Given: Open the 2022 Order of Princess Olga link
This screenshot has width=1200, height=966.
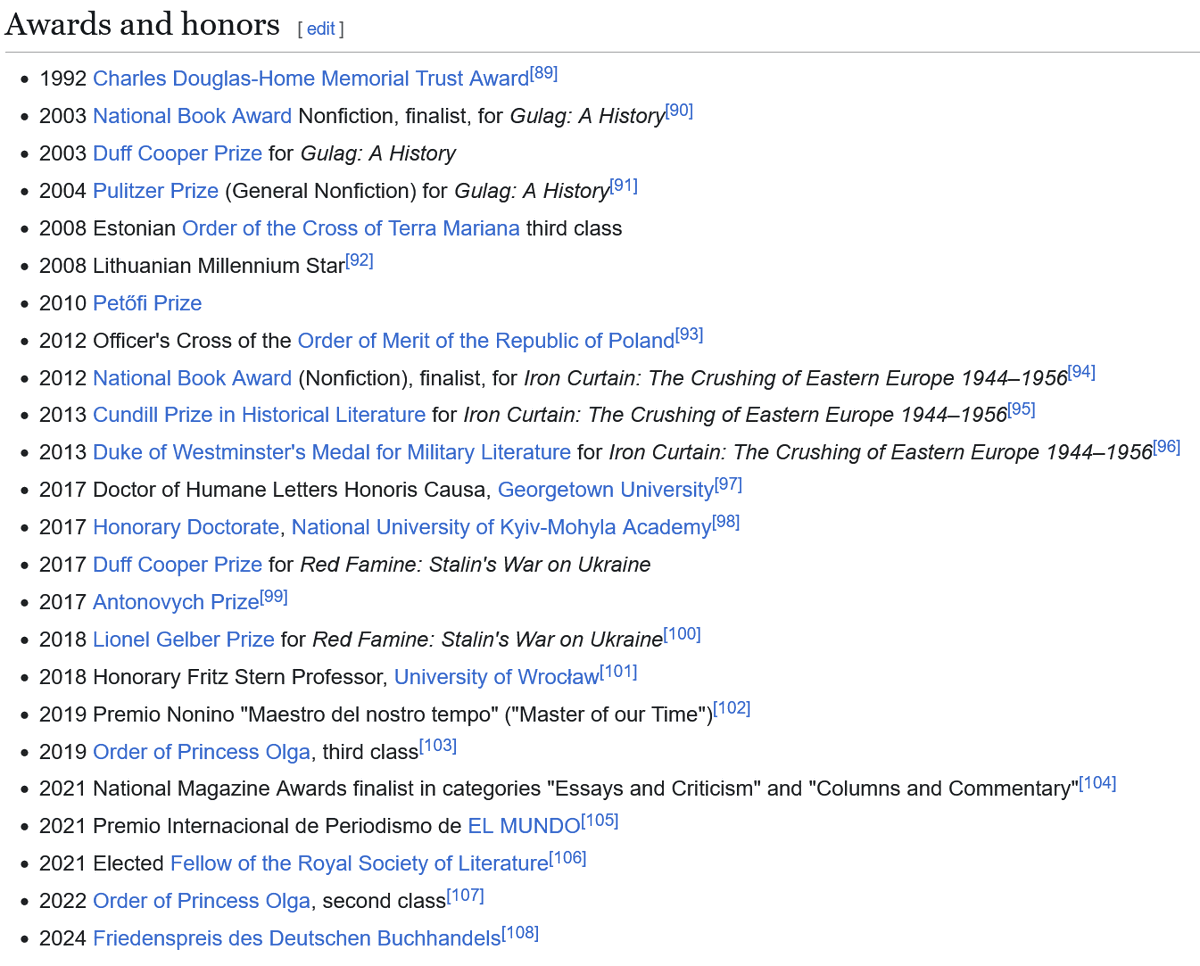Looking at the screenshot, I should point(202,900).
